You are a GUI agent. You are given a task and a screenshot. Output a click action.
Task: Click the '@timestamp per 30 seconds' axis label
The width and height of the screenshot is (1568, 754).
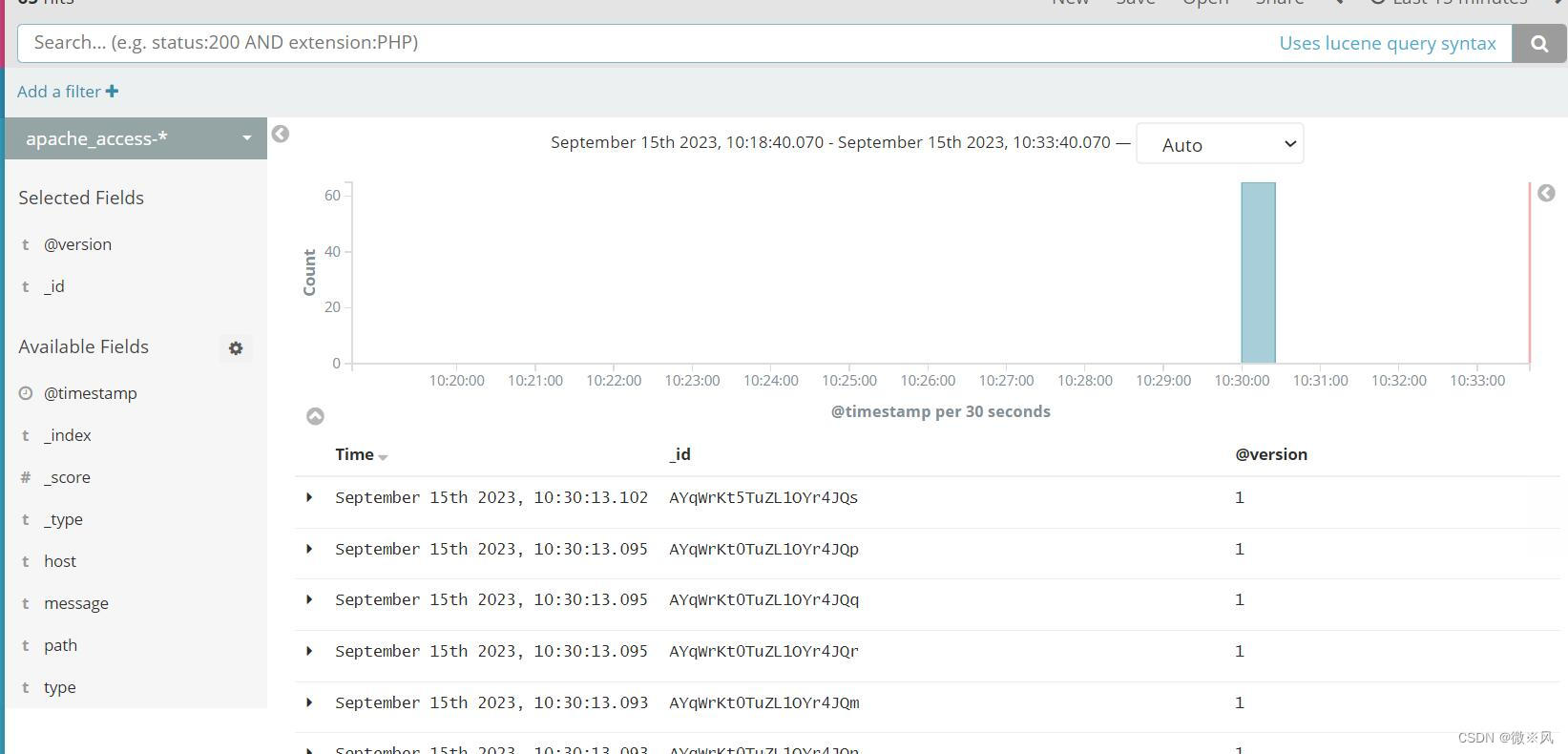click(x=941, y=411)
